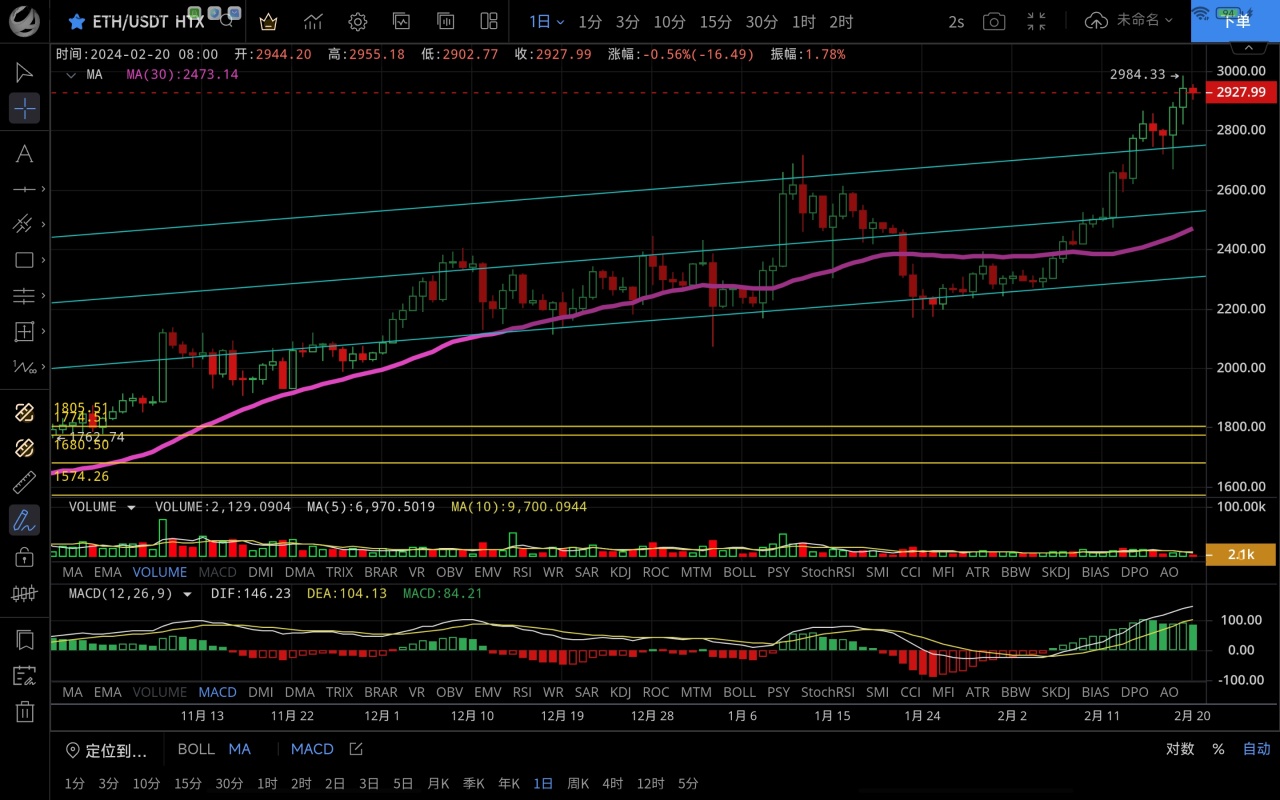This screenshot has height=800, width=1280.
Task: Take a chart screenshot with camera icon
Action: (993, 21)
